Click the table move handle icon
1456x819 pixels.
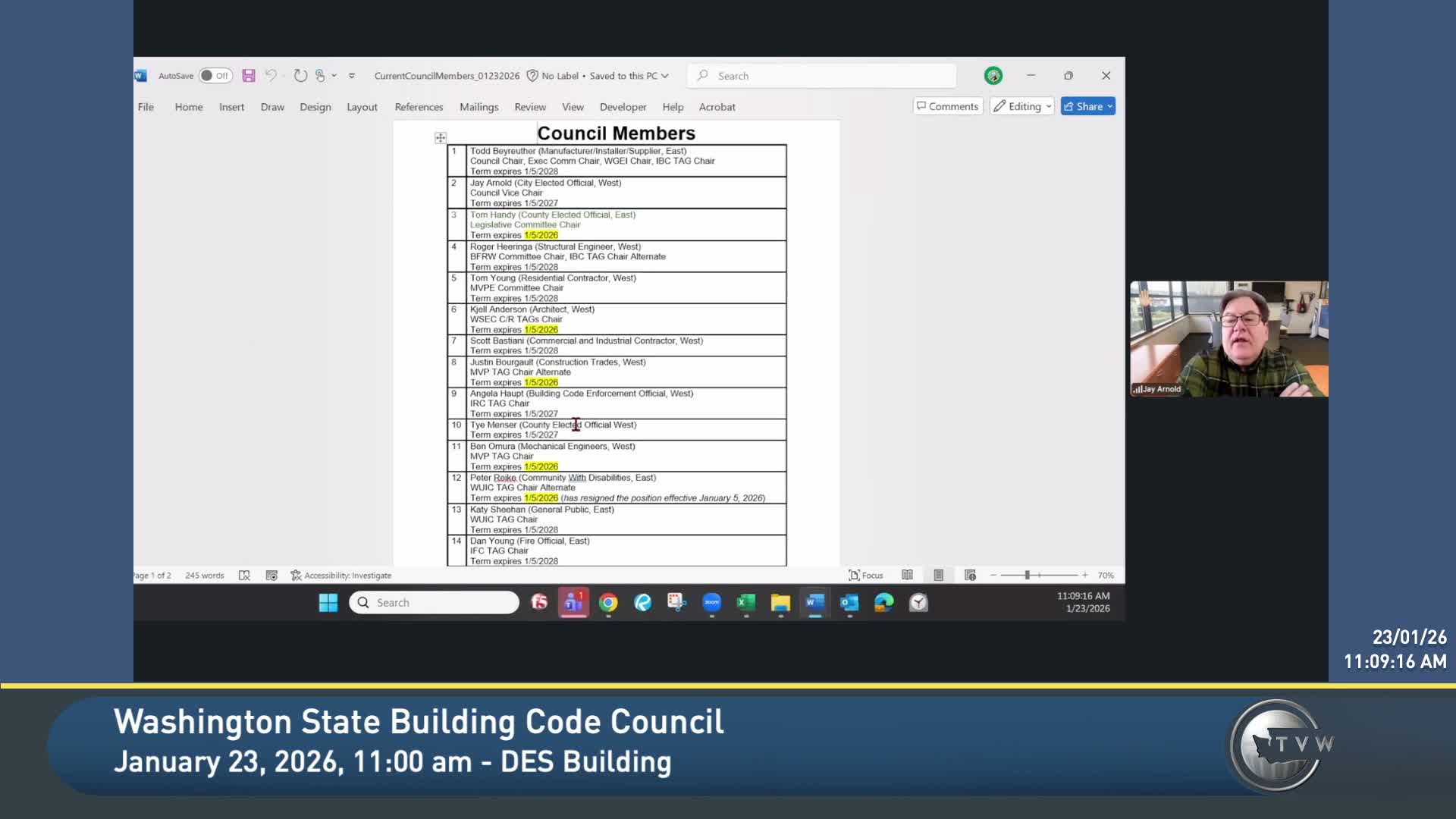point(441,138)
